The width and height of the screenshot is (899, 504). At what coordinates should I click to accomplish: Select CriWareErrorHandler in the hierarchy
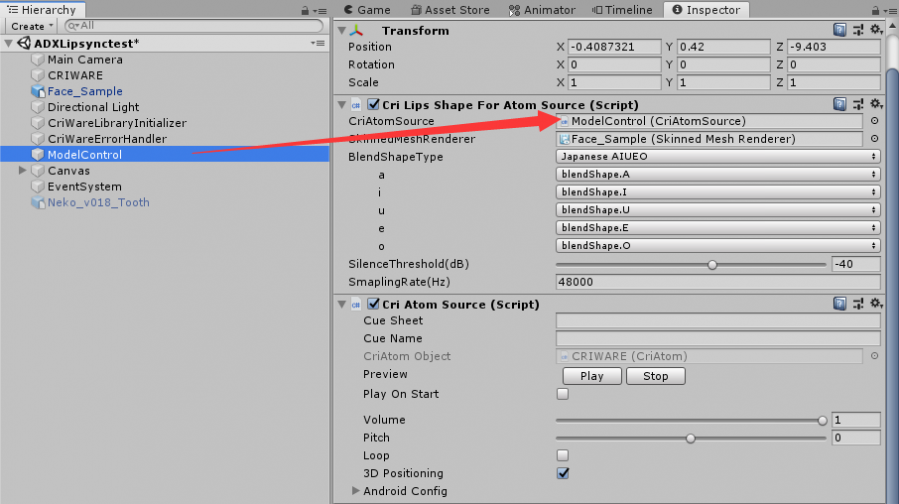[107, 139]
